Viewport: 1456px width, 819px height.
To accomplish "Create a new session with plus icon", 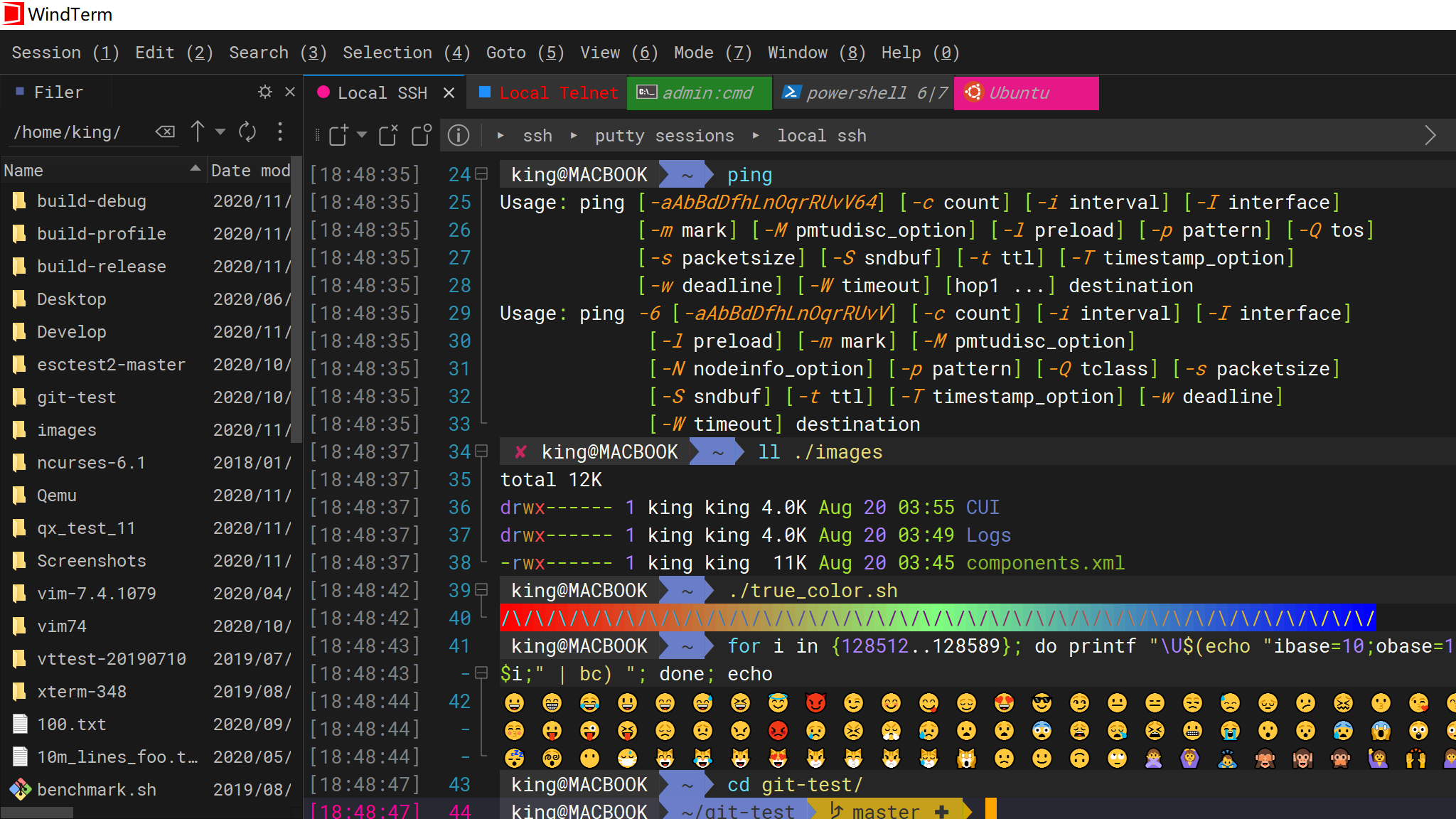I will tap(338, 135).
